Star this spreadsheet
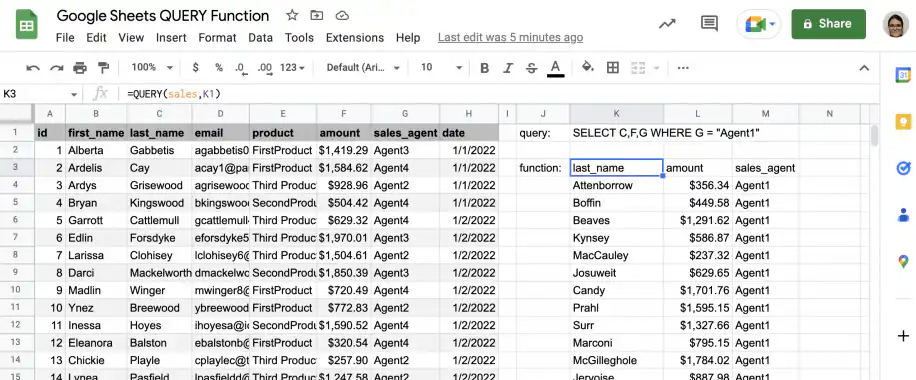This screenshot has height=380, width=916. click(x=292, y=16)
